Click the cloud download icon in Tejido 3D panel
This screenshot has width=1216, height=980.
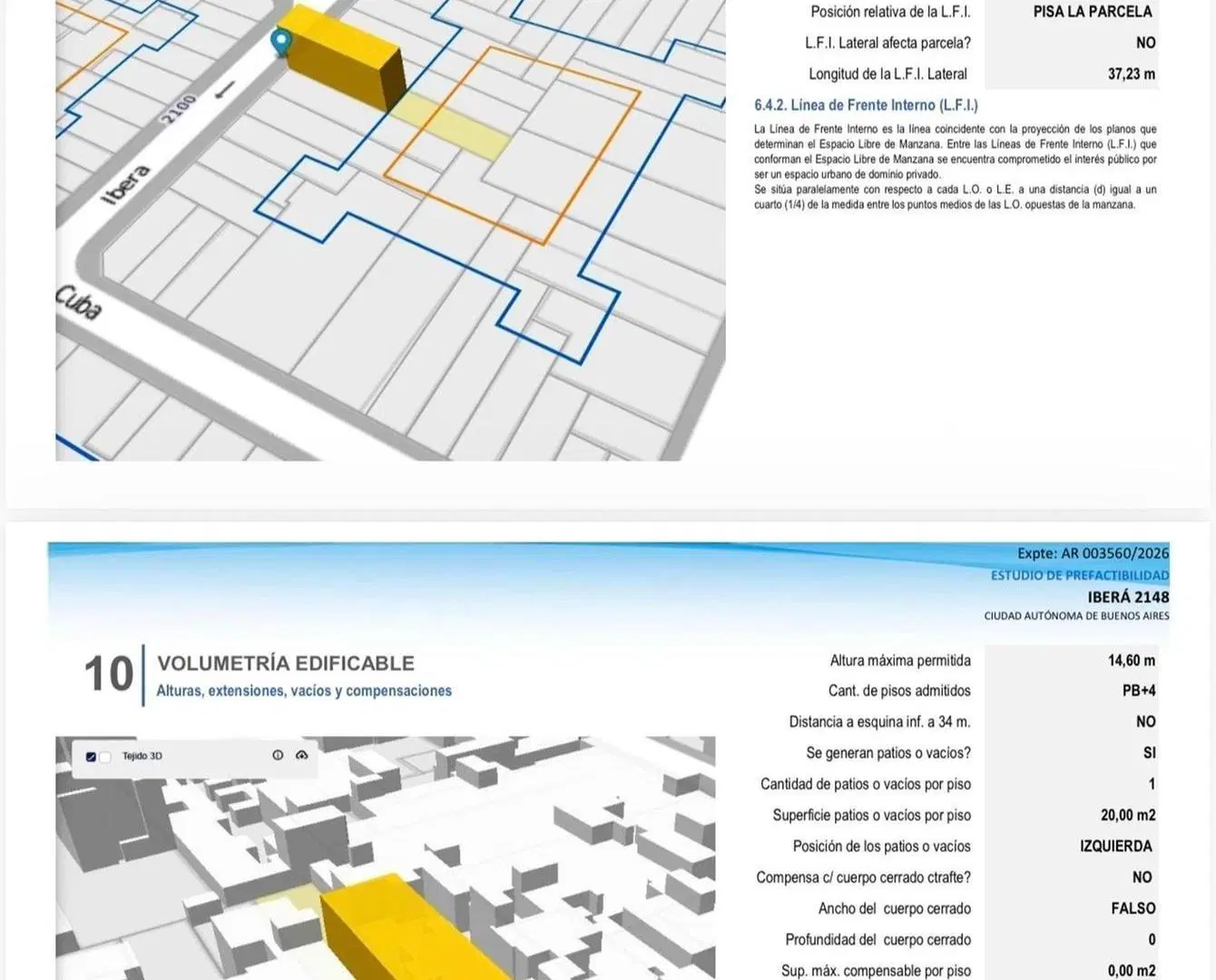tap(302, 755)
